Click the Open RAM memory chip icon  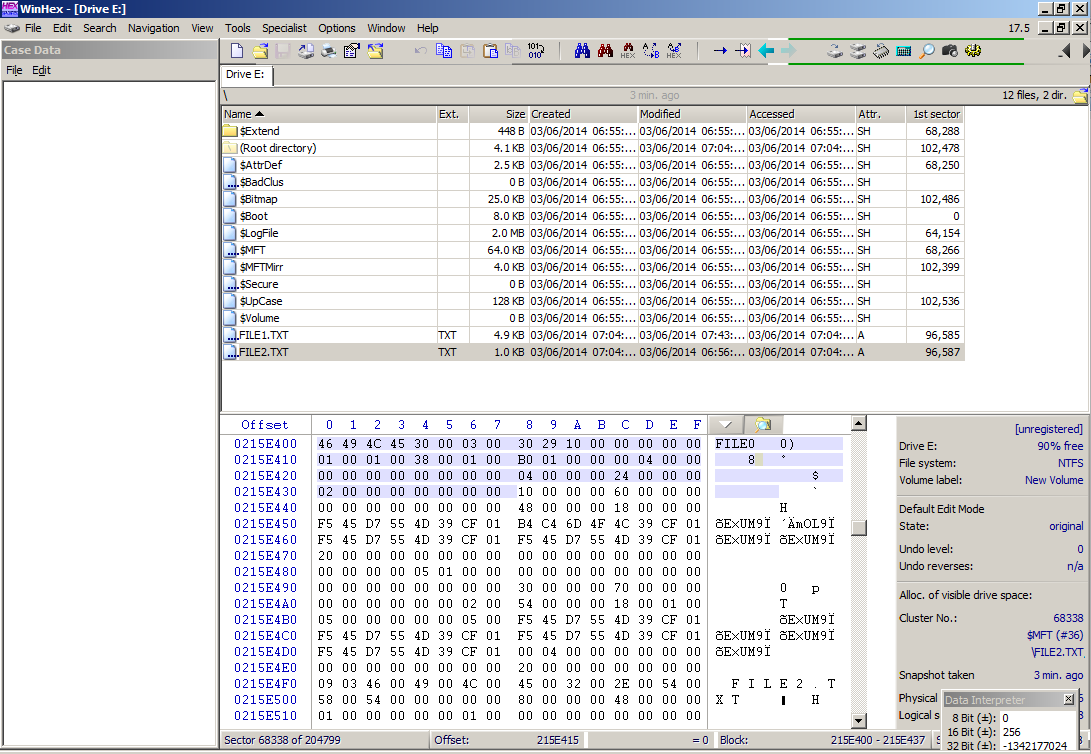[881, 51]
